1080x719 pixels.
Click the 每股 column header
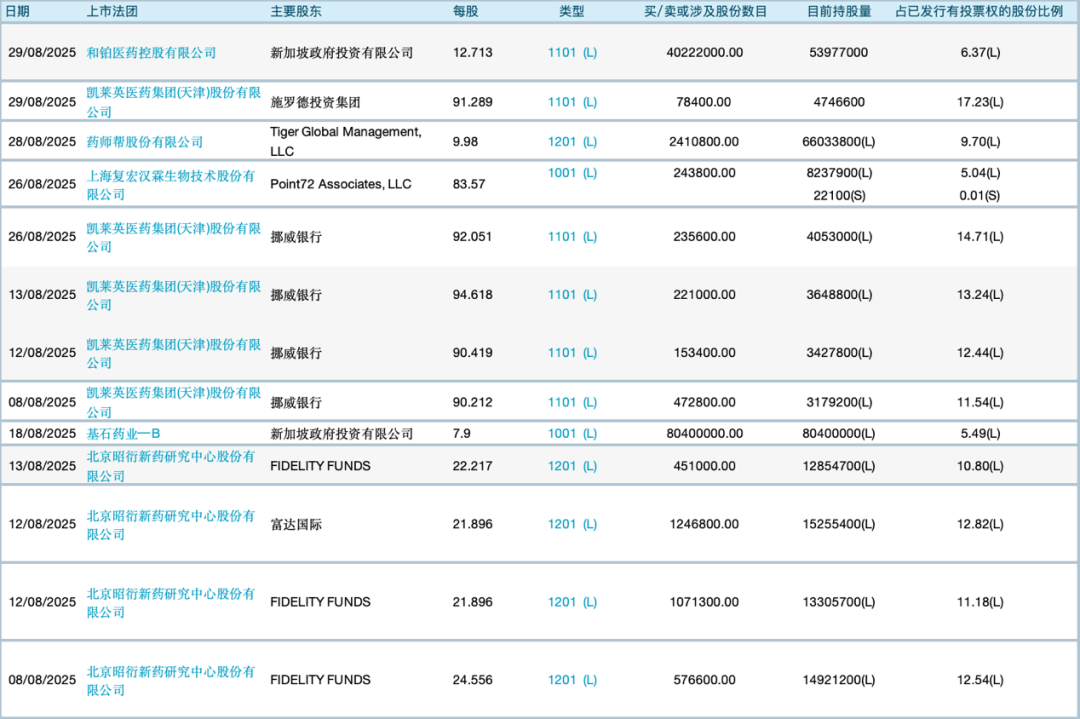466,12
